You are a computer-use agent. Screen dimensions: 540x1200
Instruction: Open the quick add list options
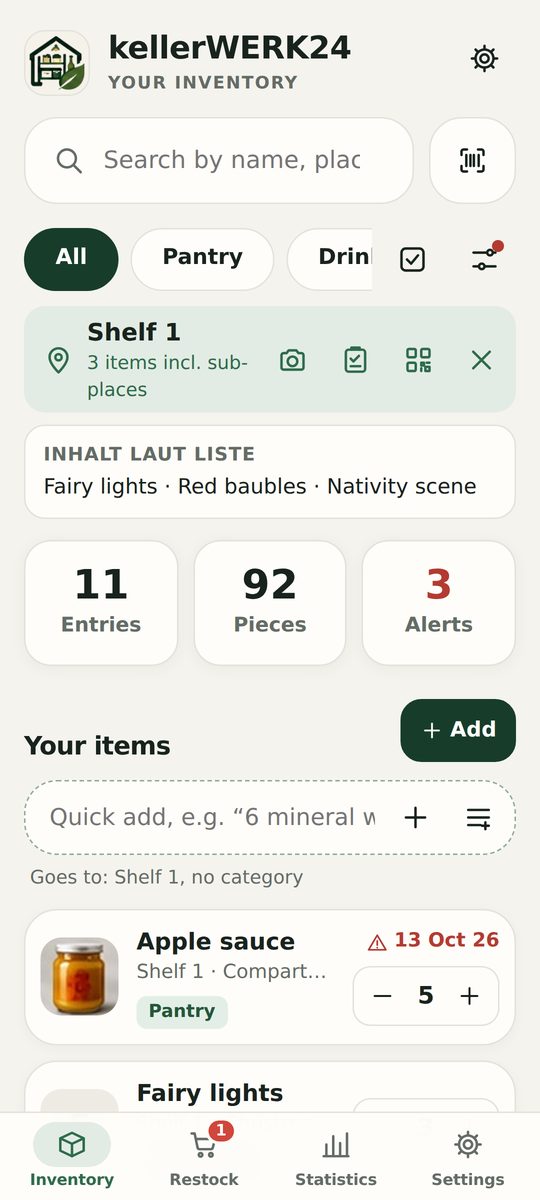478,818
